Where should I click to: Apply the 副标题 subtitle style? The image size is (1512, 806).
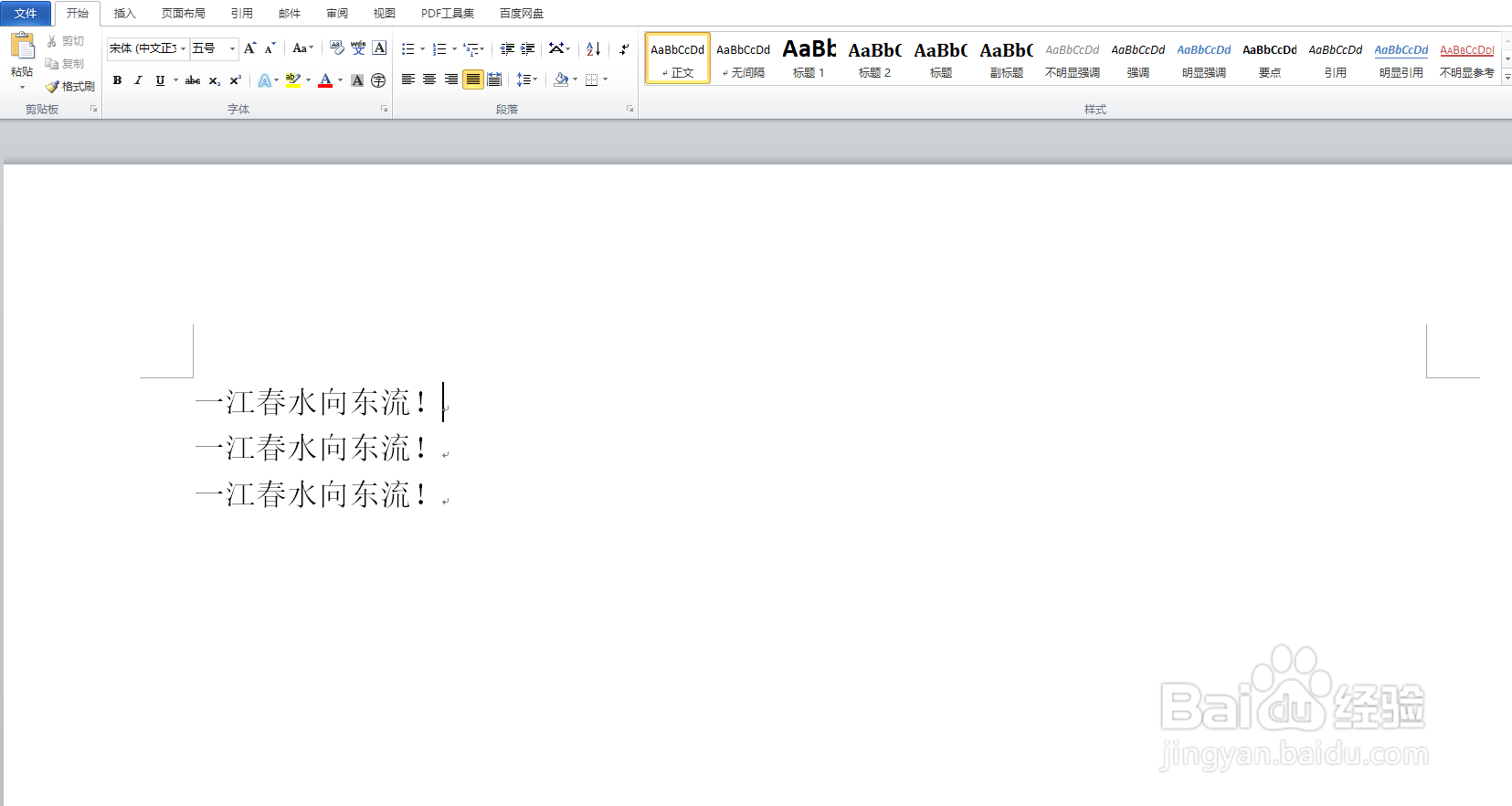click(1006, 58)
